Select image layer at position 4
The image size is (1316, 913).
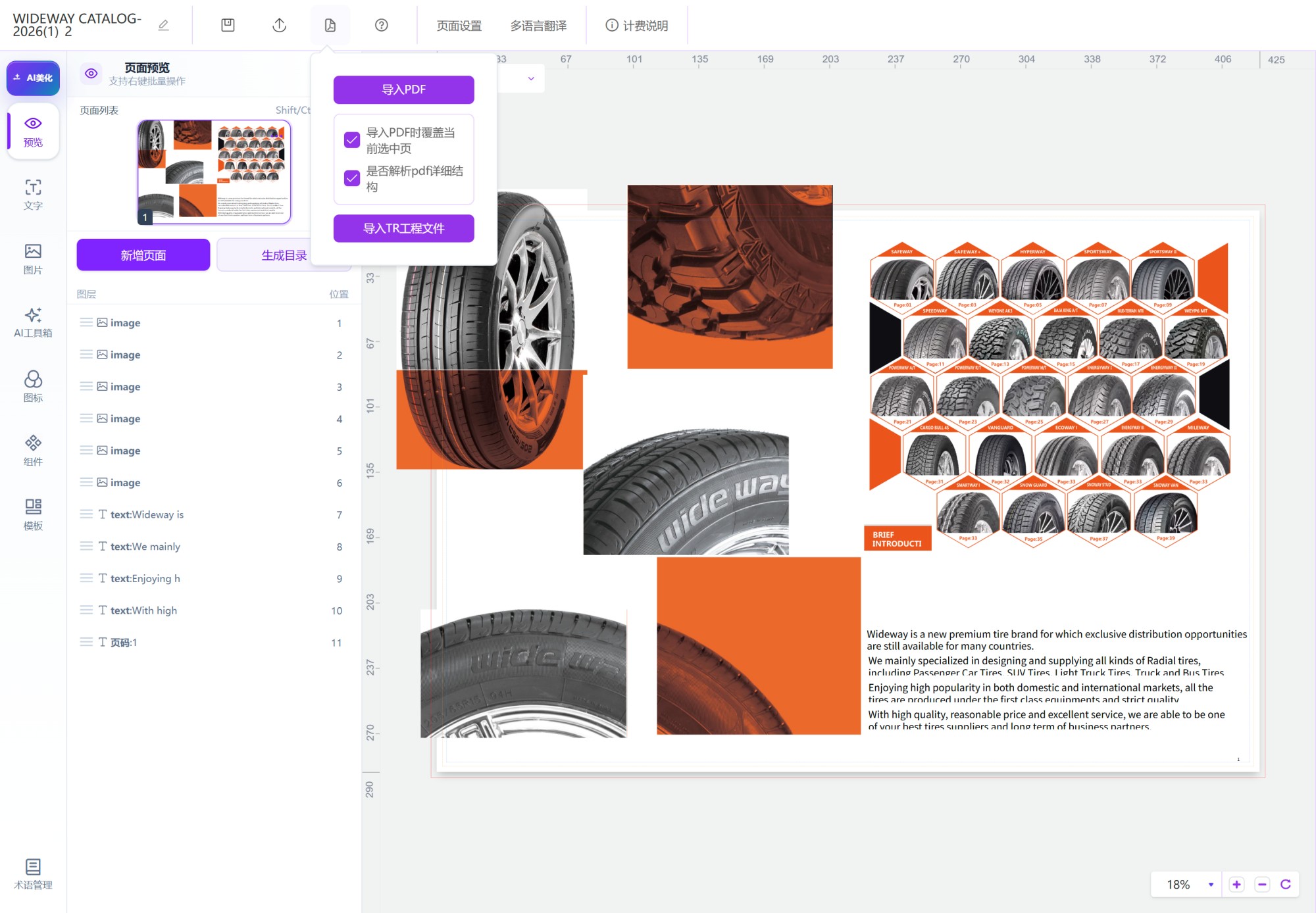pyautogui.click(x=214, y=418)
